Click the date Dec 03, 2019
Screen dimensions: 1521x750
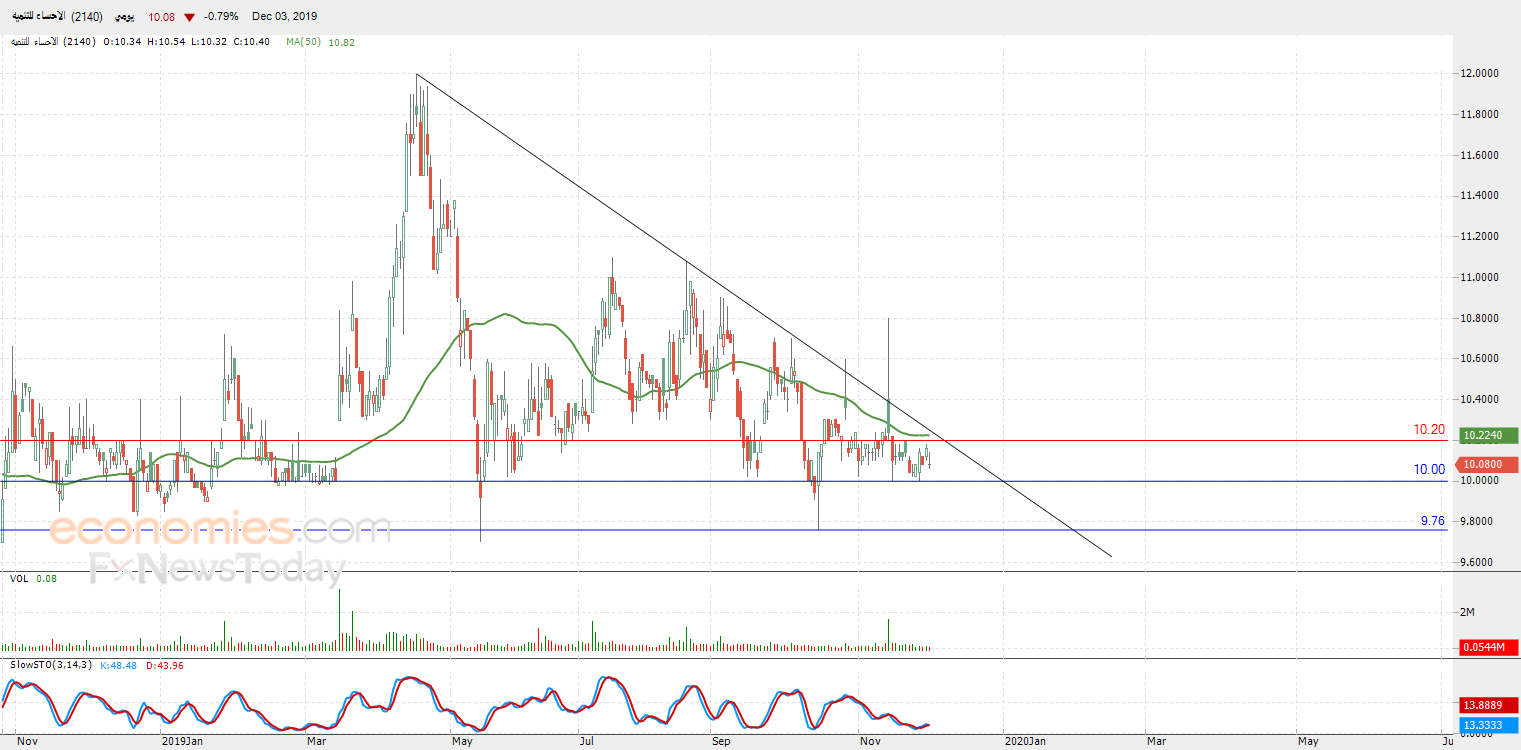click(x=284, y=17)
